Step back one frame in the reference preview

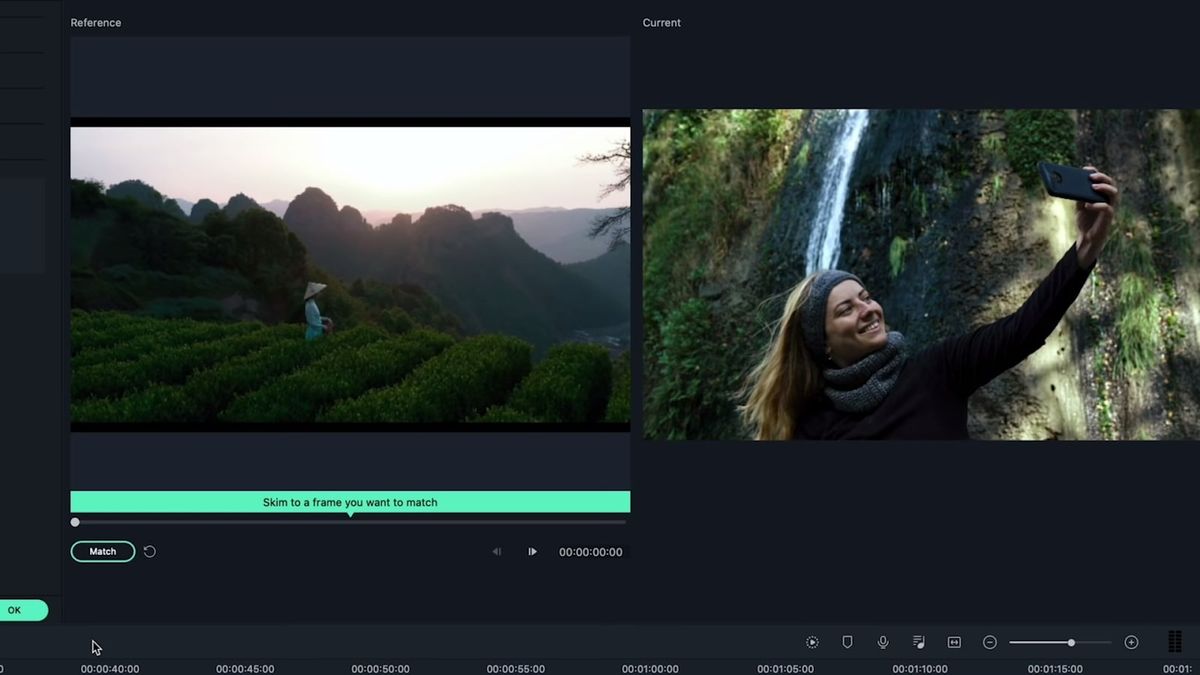(497, 551)
